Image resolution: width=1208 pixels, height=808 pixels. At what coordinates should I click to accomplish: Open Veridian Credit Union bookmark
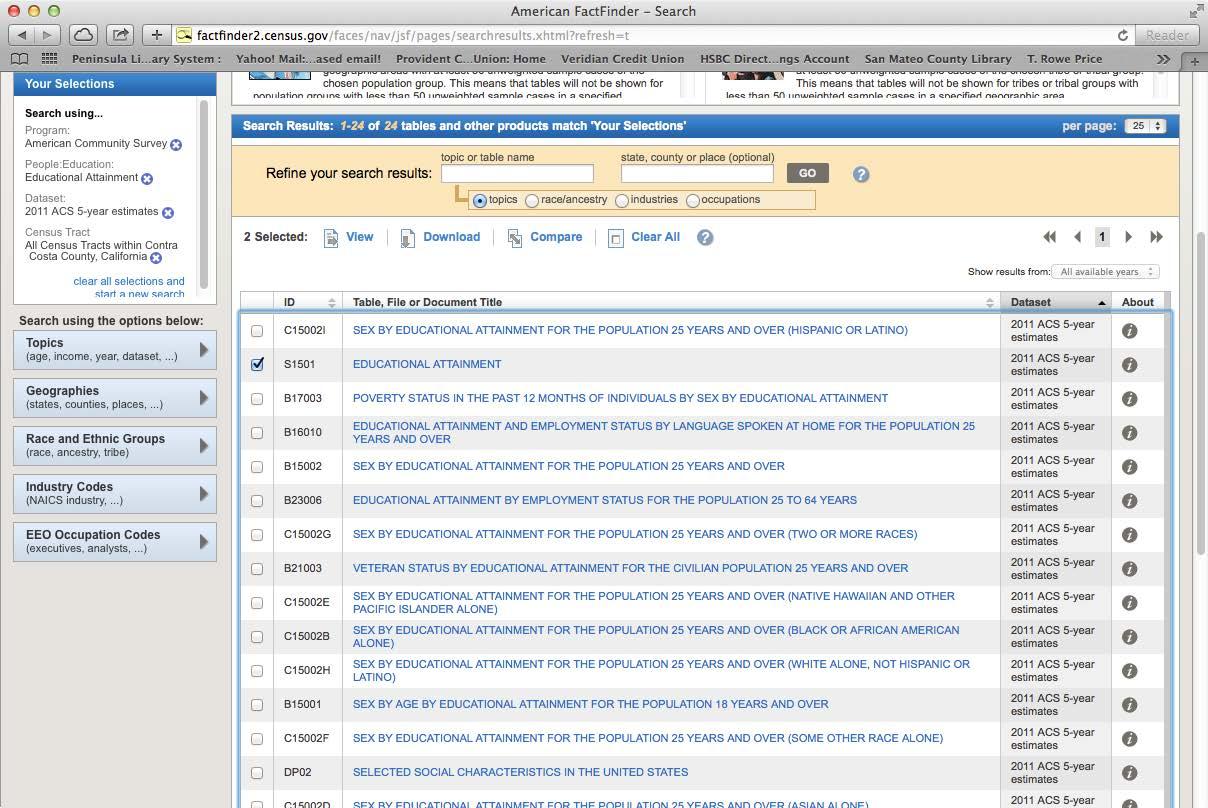coord(623,59)
